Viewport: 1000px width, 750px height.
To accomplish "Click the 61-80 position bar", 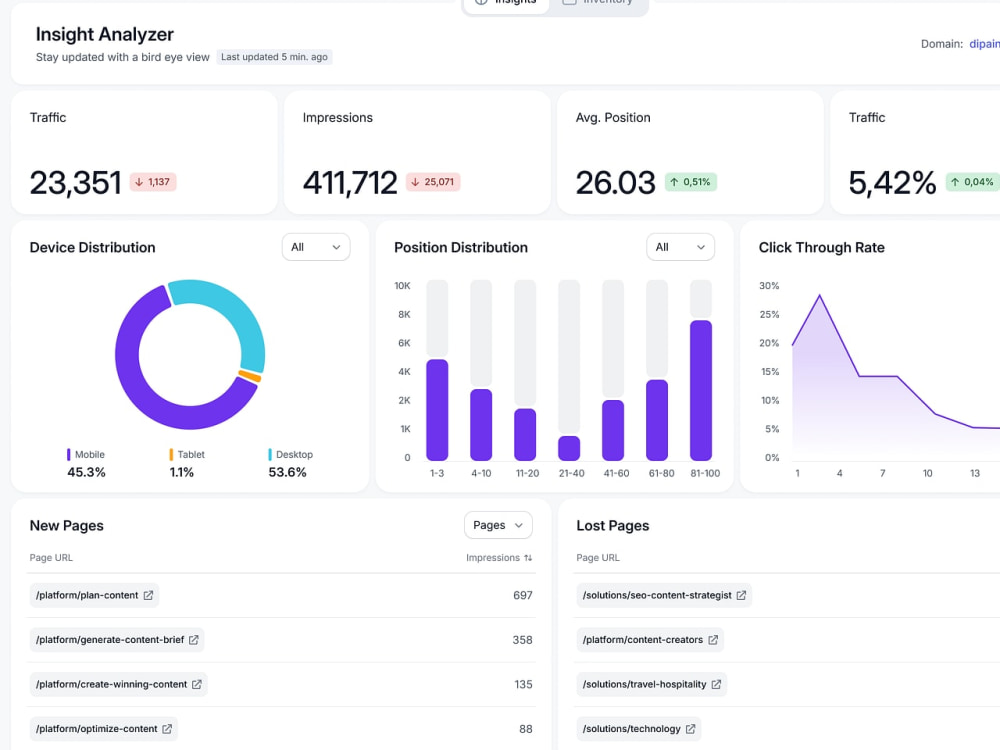I will click(x=658, y=420).
